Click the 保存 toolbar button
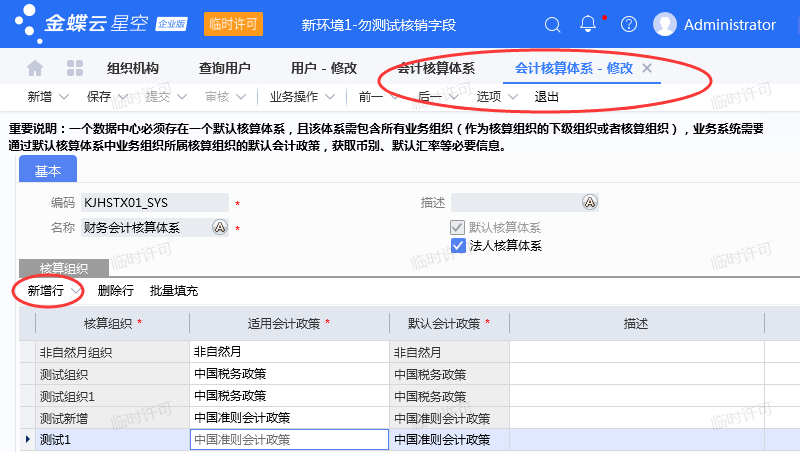The width and height of the screenshot is (800, 452). (99, 96)
